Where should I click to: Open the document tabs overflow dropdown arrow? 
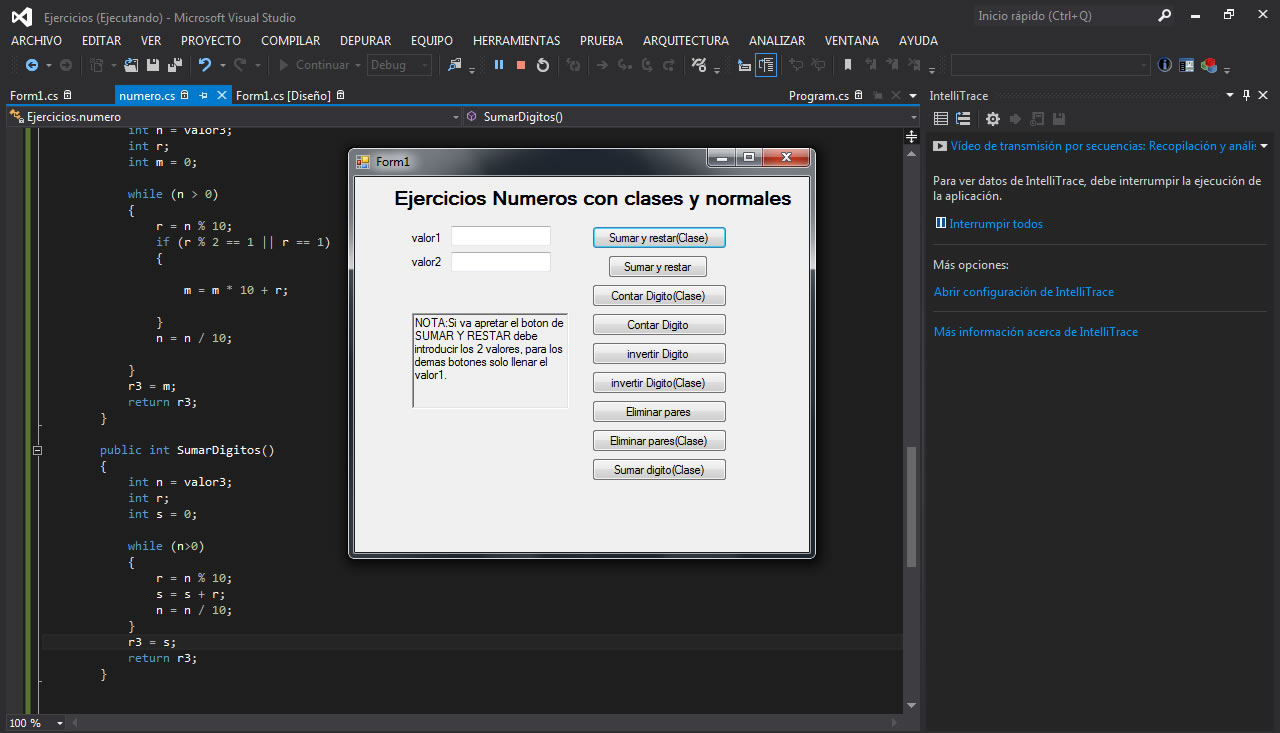coord(912,96)
